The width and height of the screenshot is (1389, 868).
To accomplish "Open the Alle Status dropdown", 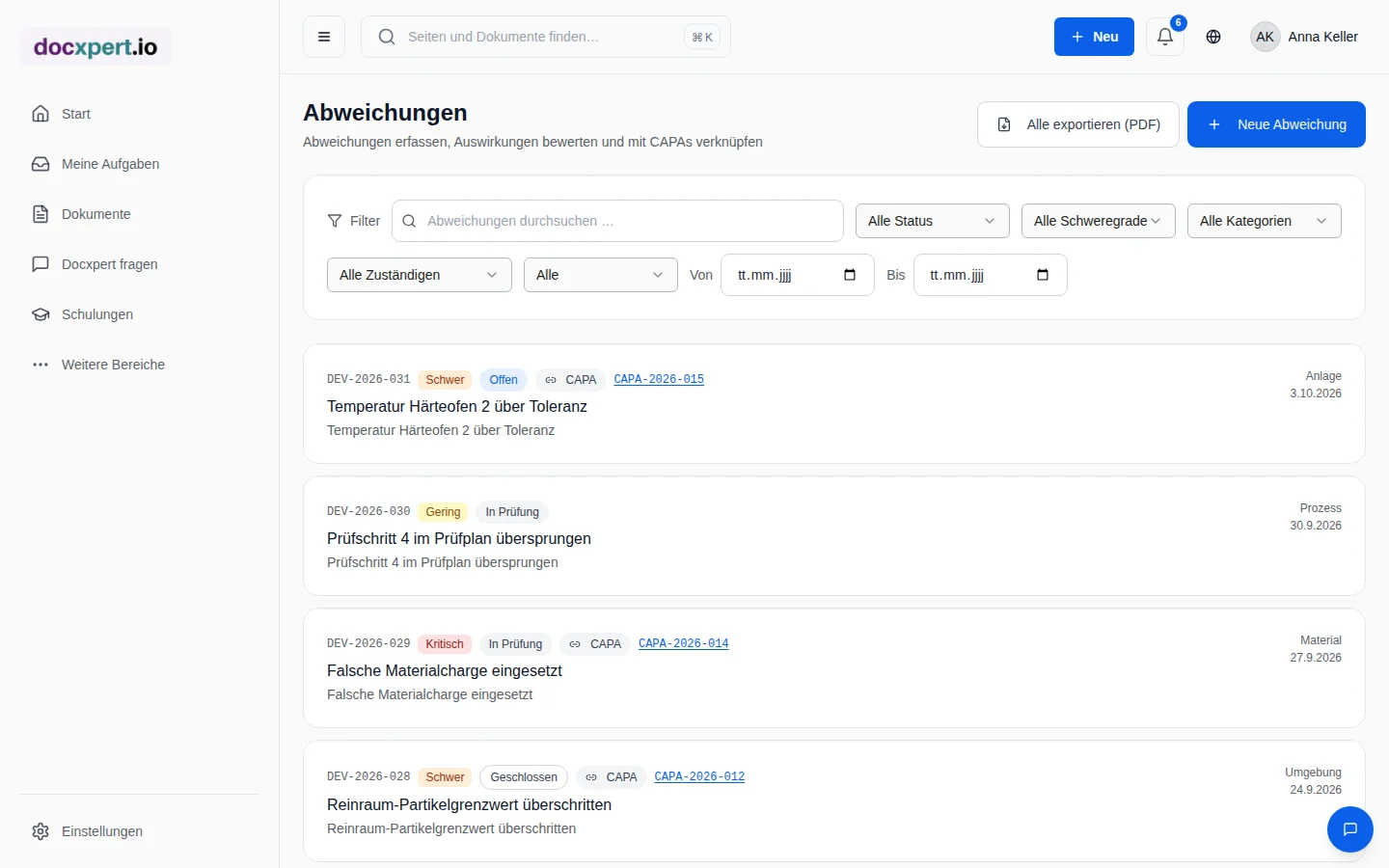I will point(933,221).
